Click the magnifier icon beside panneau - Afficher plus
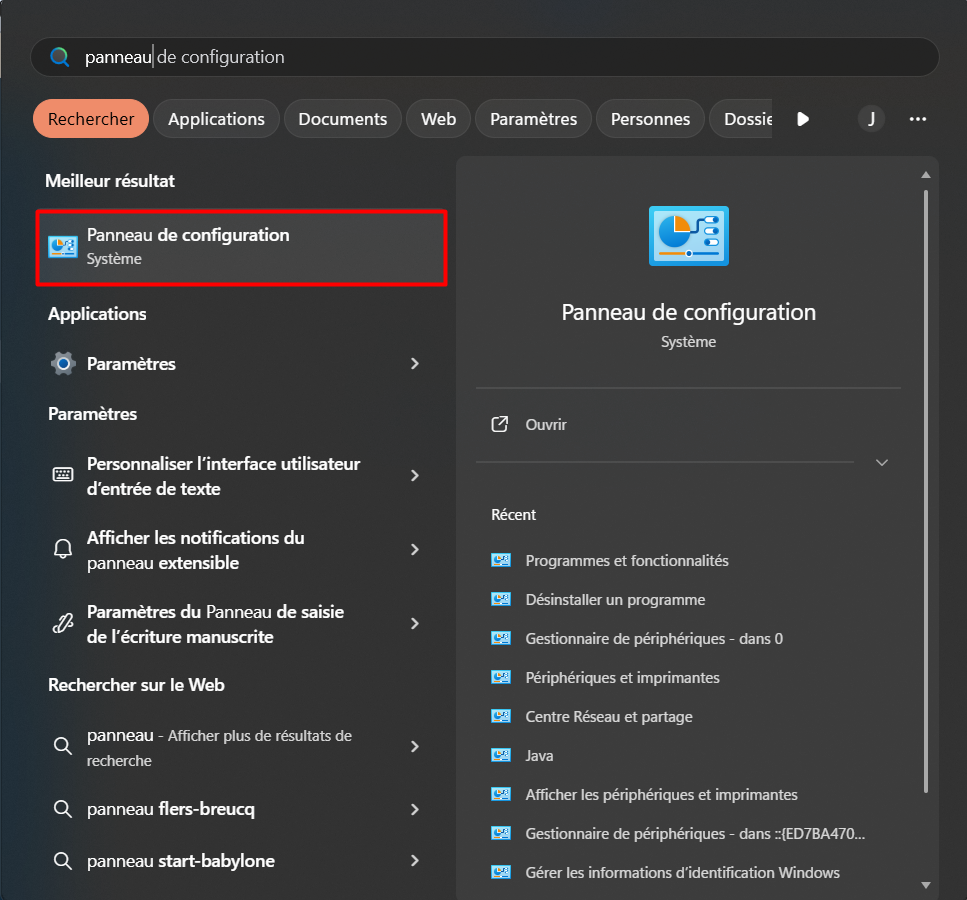The height and width of the screenshot is (900, 967). pyautogui.click(x=62, y=746)
